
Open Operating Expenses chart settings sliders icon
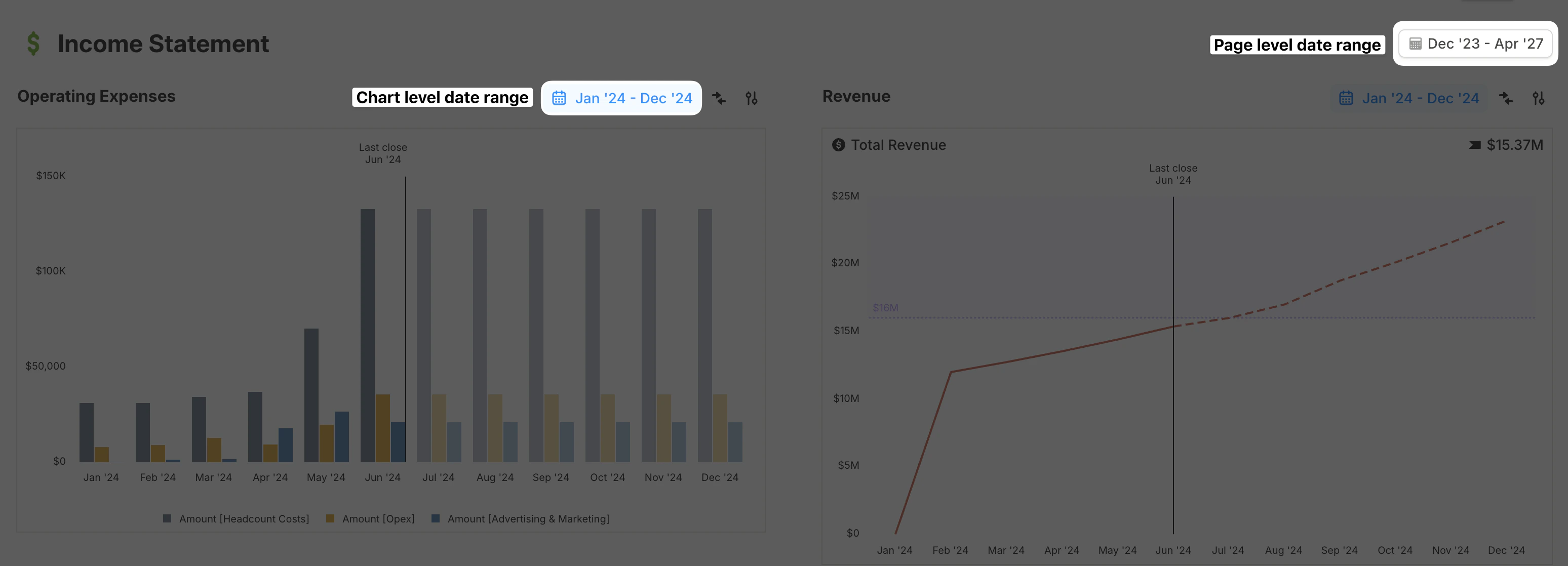[x=751, y=98]
